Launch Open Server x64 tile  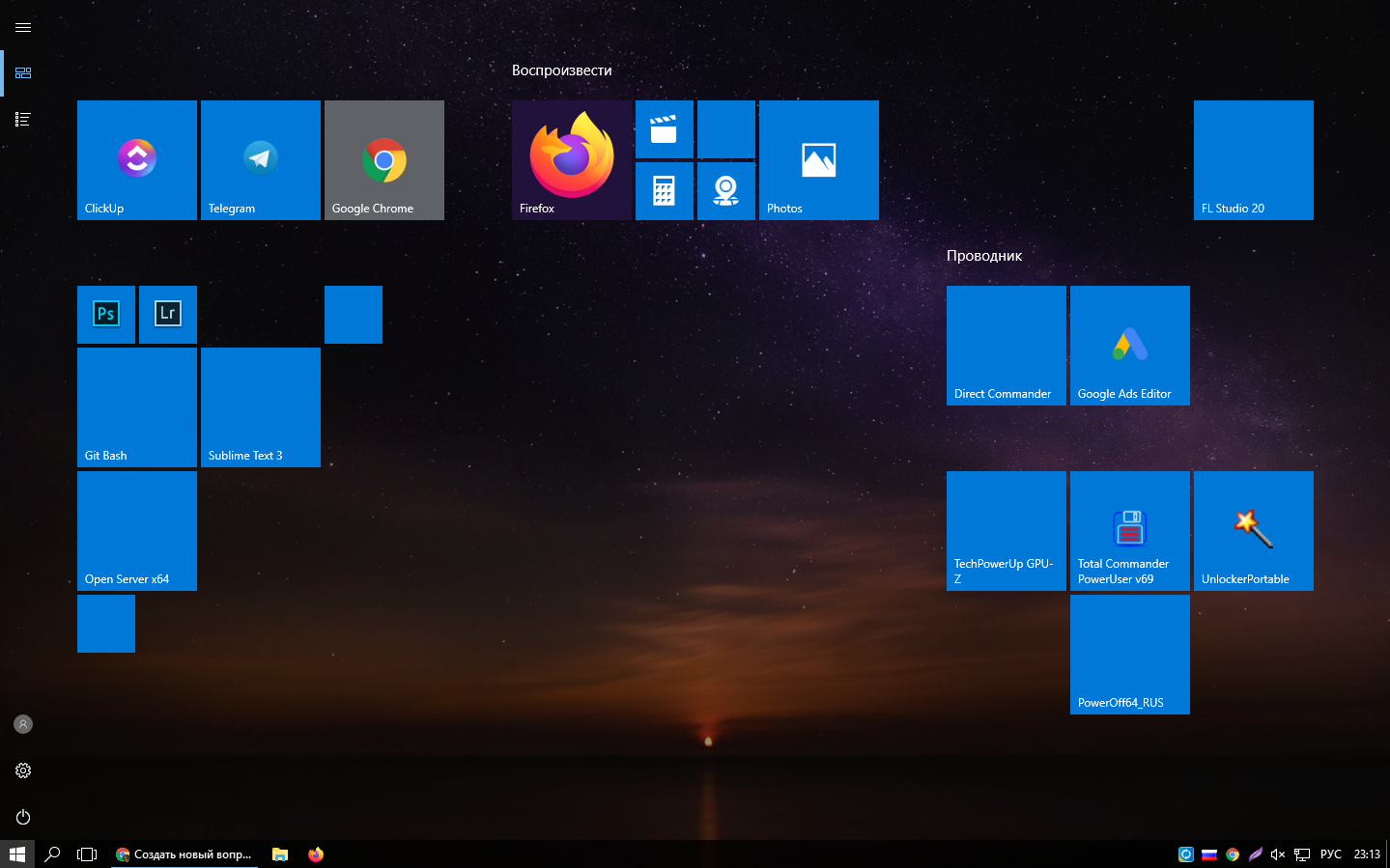[137, 531]
